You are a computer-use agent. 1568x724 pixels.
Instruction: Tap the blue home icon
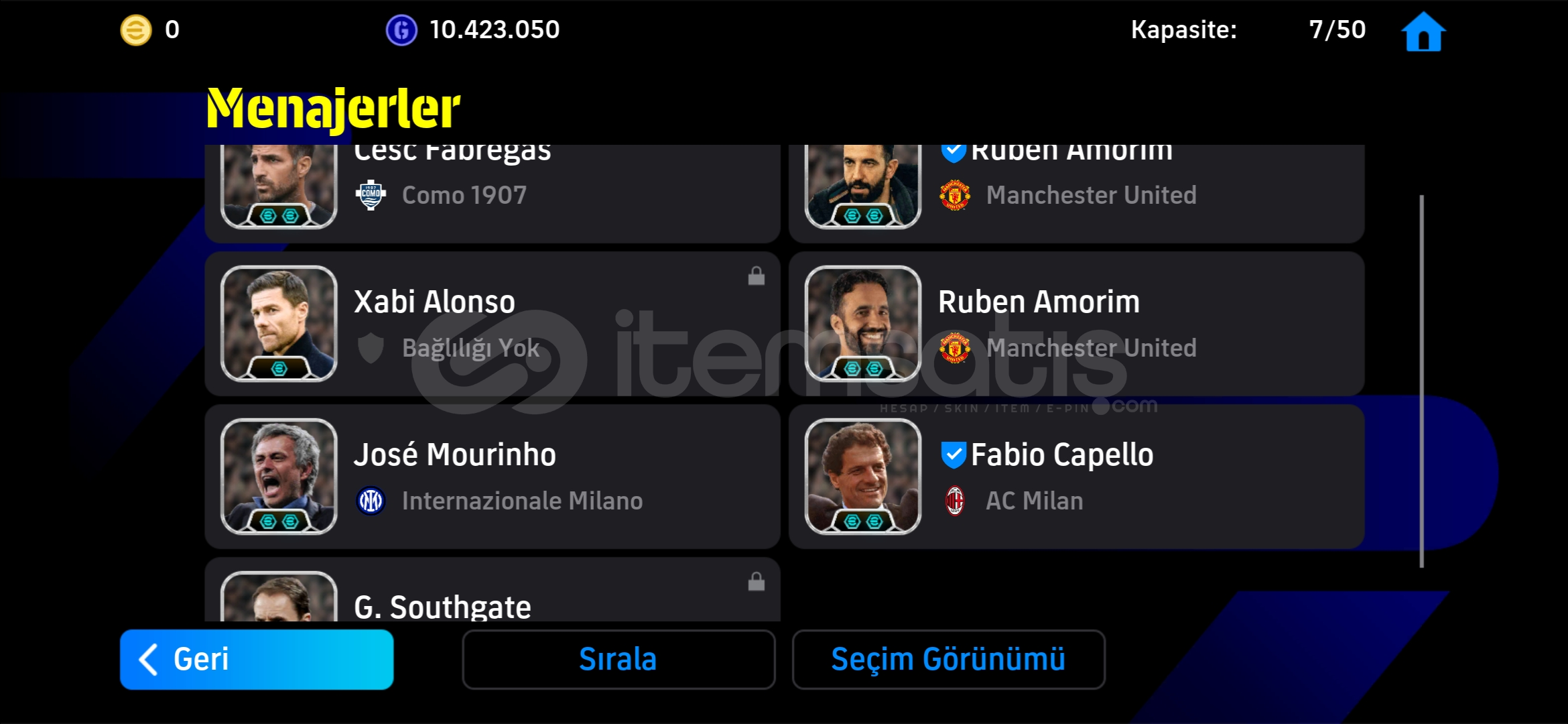click(x=1423, y=32)
